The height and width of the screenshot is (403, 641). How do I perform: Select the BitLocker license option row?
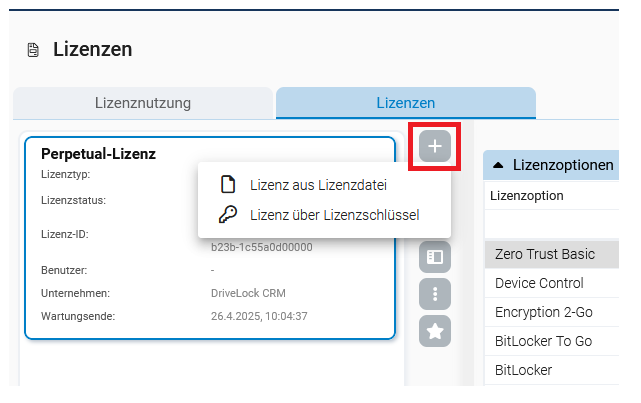524,370
